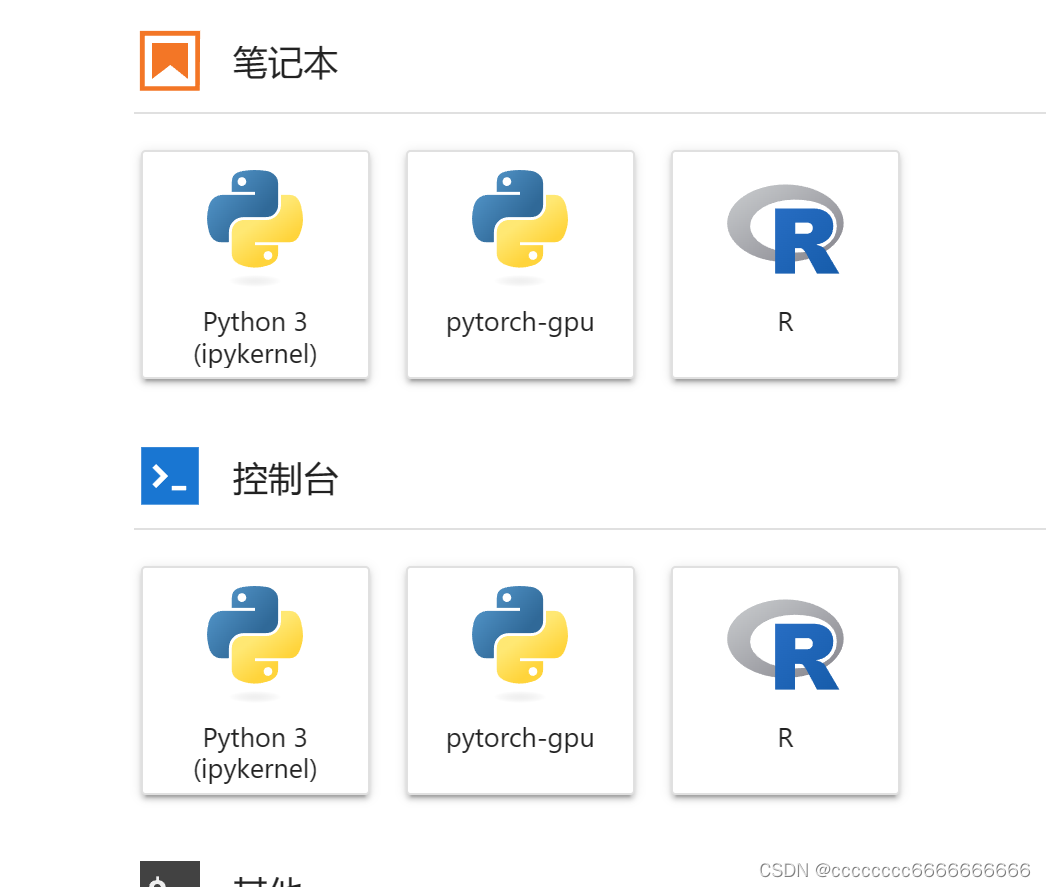Open a Python 3 (ipykernel) console
Viewport: 1046px width, 887px height.
click(255, 681)
